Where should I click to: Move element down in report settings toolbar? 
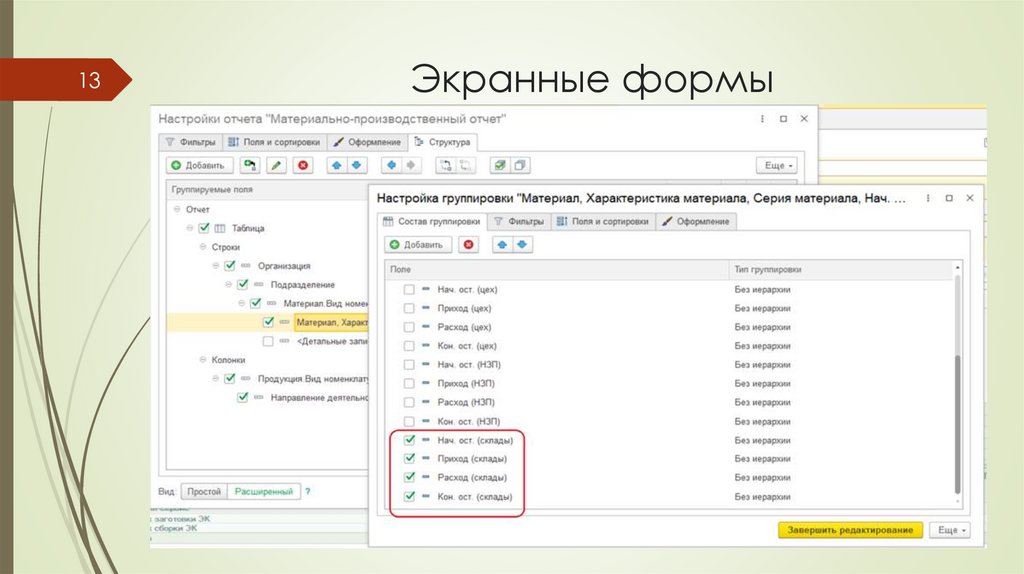pyautogui.click(x=357, y=166)
